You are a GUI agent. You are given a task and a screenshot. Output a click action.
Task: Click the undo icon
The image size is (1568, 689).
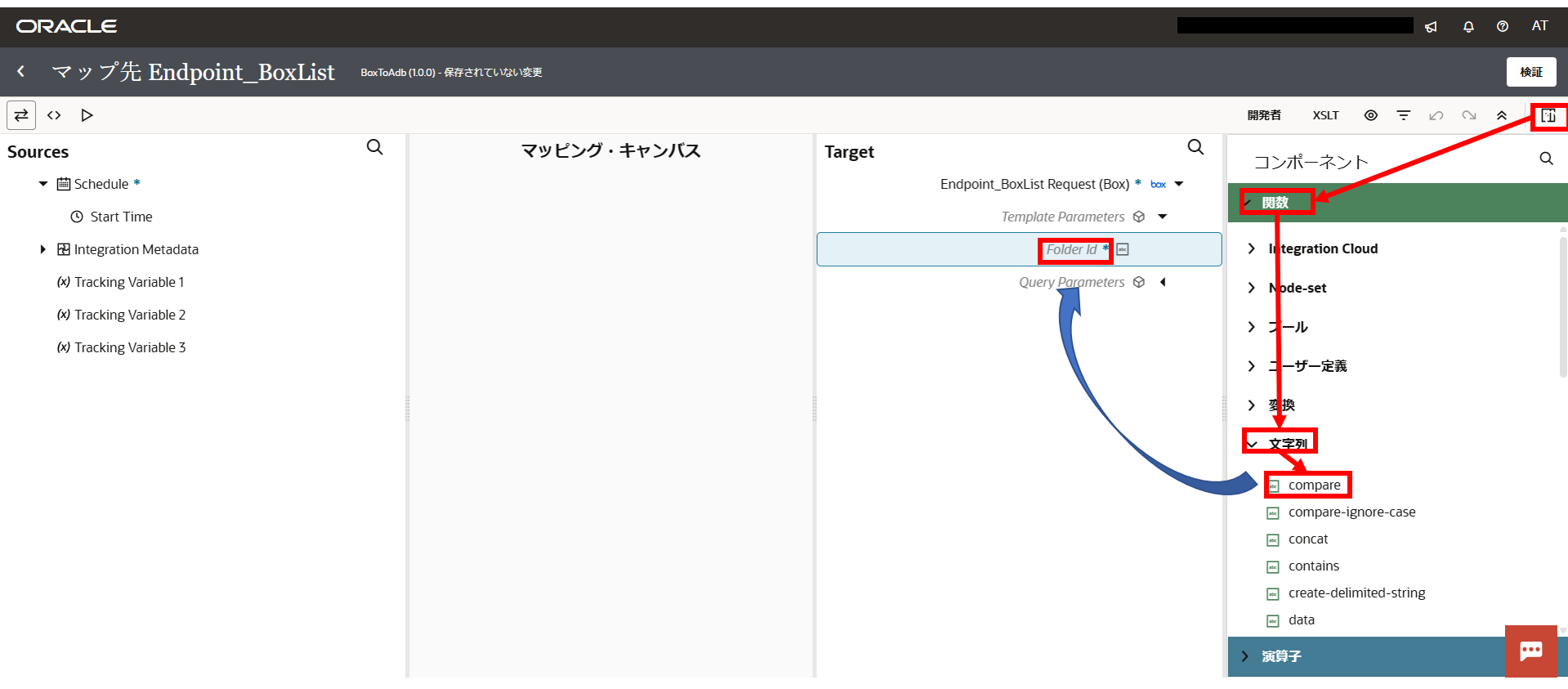click(1436, 115)
